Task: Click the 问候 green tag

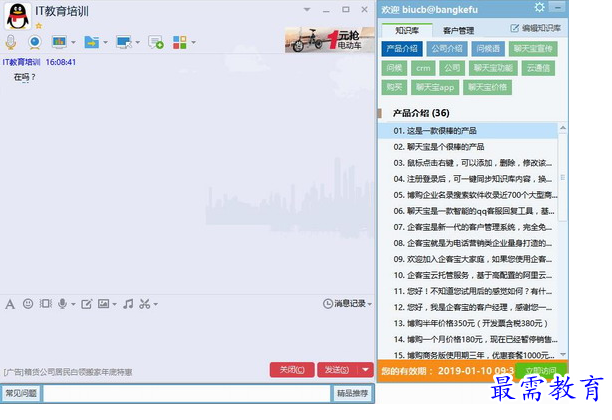Action: [x=394, y=68]
